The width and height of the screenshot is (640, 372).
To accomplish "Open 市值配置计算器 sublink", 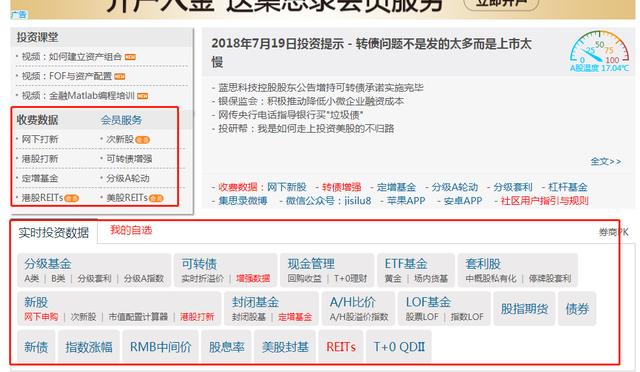I will pyautogui.click(x=138, y=317).
